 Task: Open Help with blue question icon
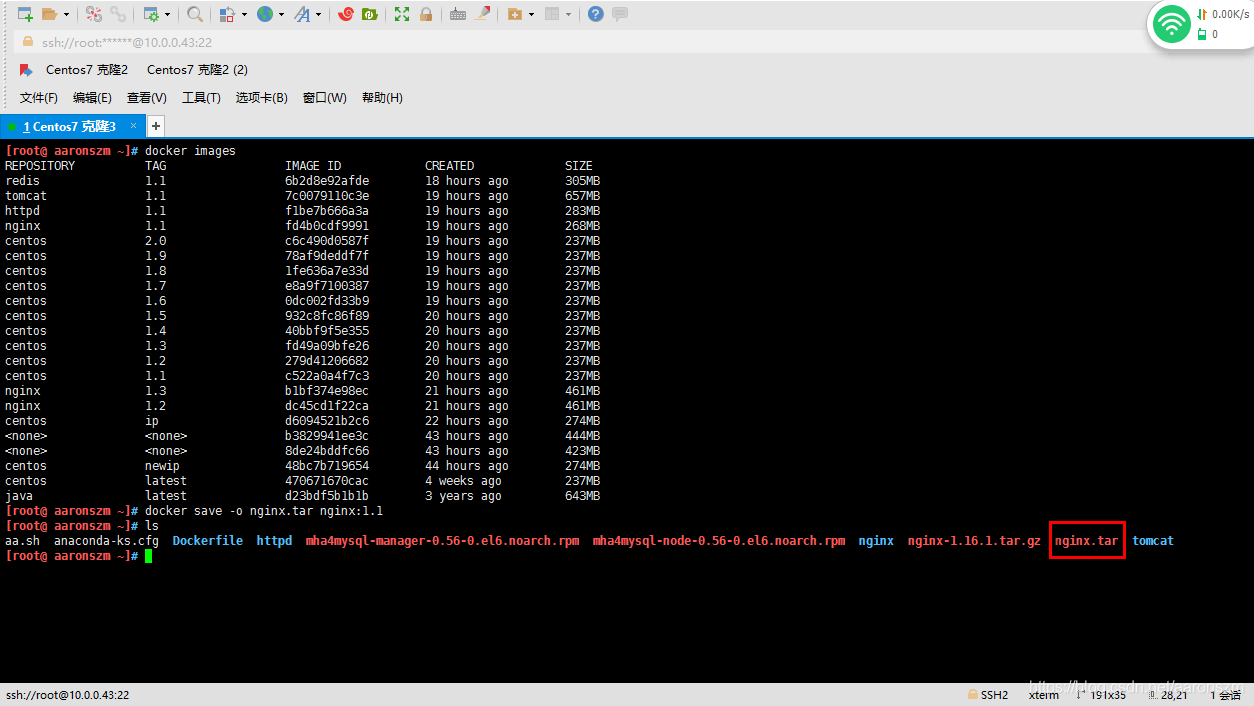click(596, 14)
